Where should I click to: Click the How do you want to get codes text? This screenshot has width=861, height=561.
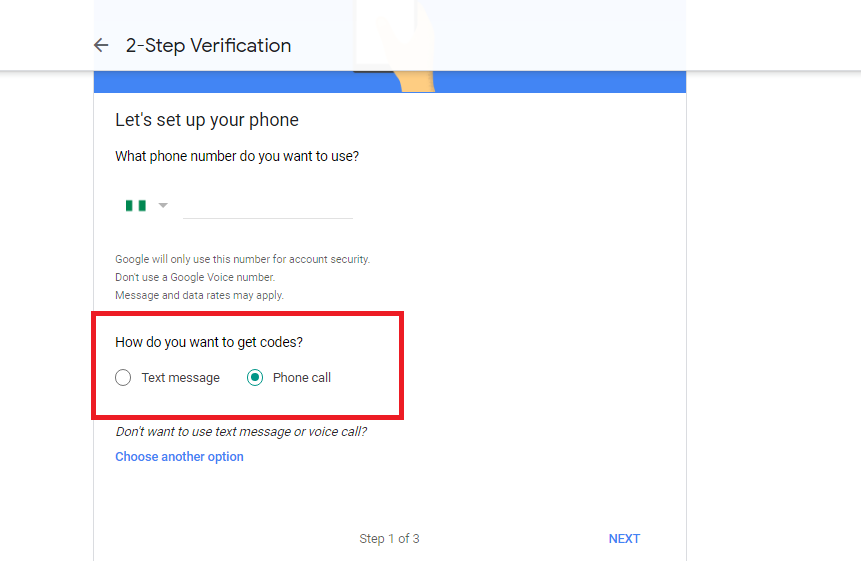pos(209,343)
